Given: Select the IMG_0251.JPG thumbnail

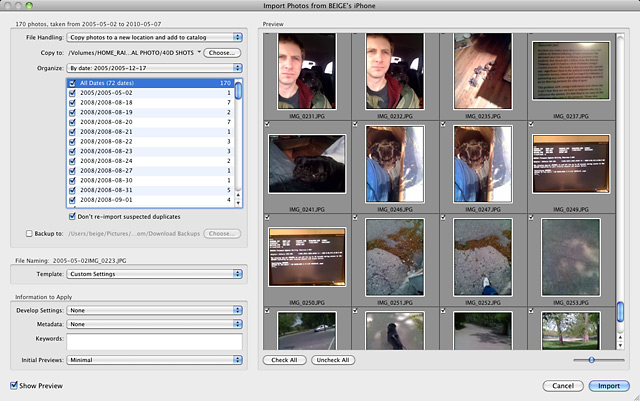Looking at the screenshot, I should point(395,257).
